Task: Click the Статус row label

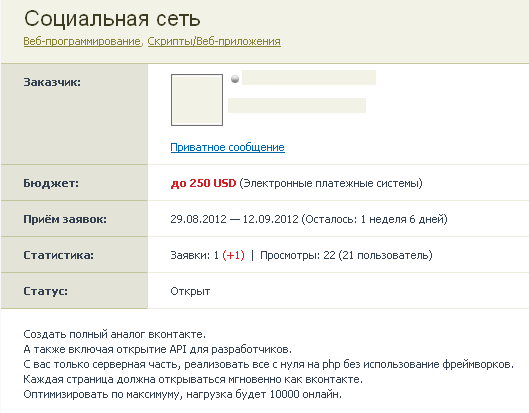Action: pos(46,291)
